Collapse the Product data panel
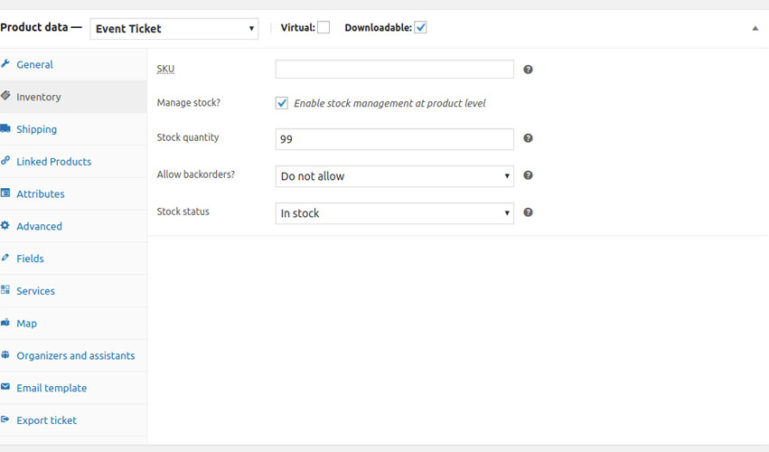769x452 pixels. pos(755,29)
